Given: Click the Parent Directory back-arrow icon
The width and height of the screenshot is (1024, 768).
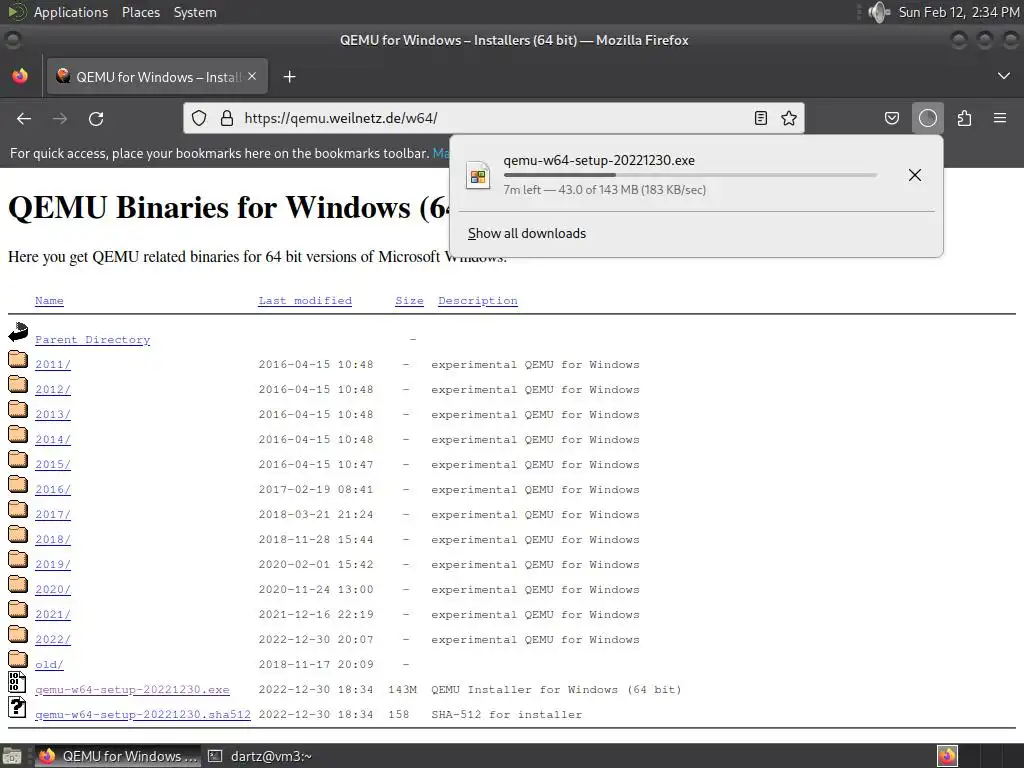Looking at the screenshot, I should 18,332.
